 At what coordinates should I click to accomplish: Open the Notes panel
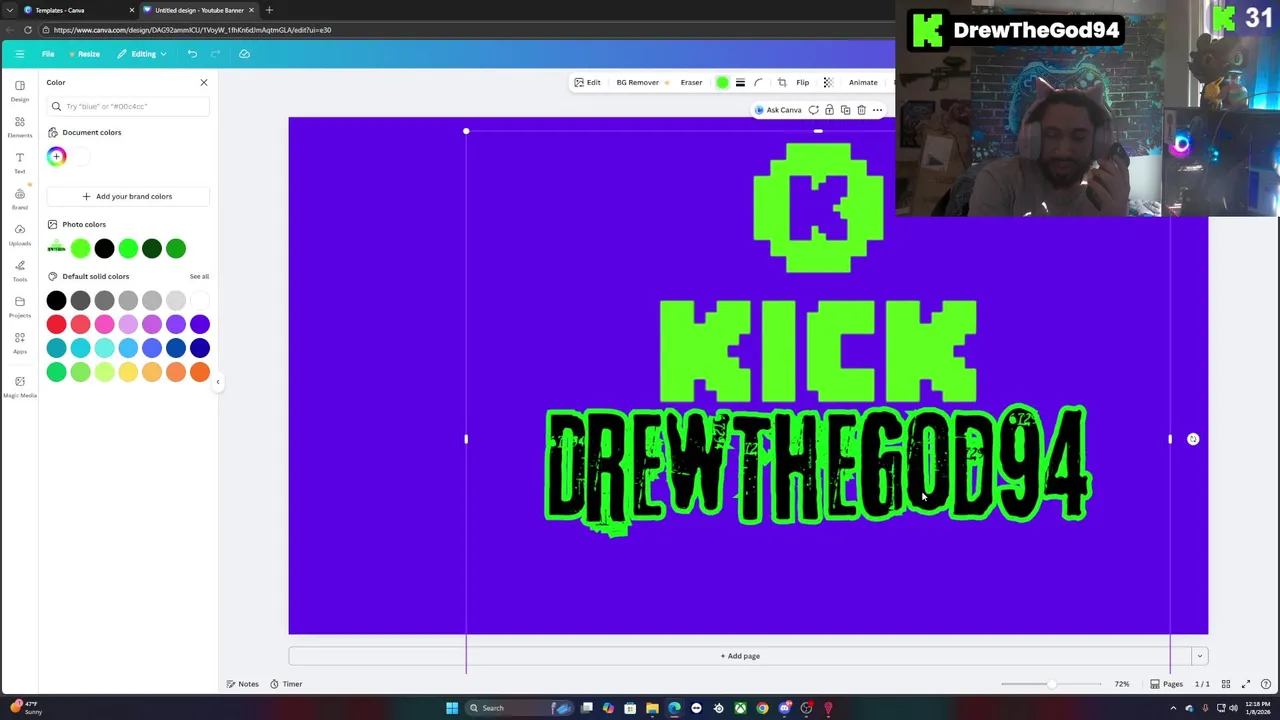click(x=243, y=684)
